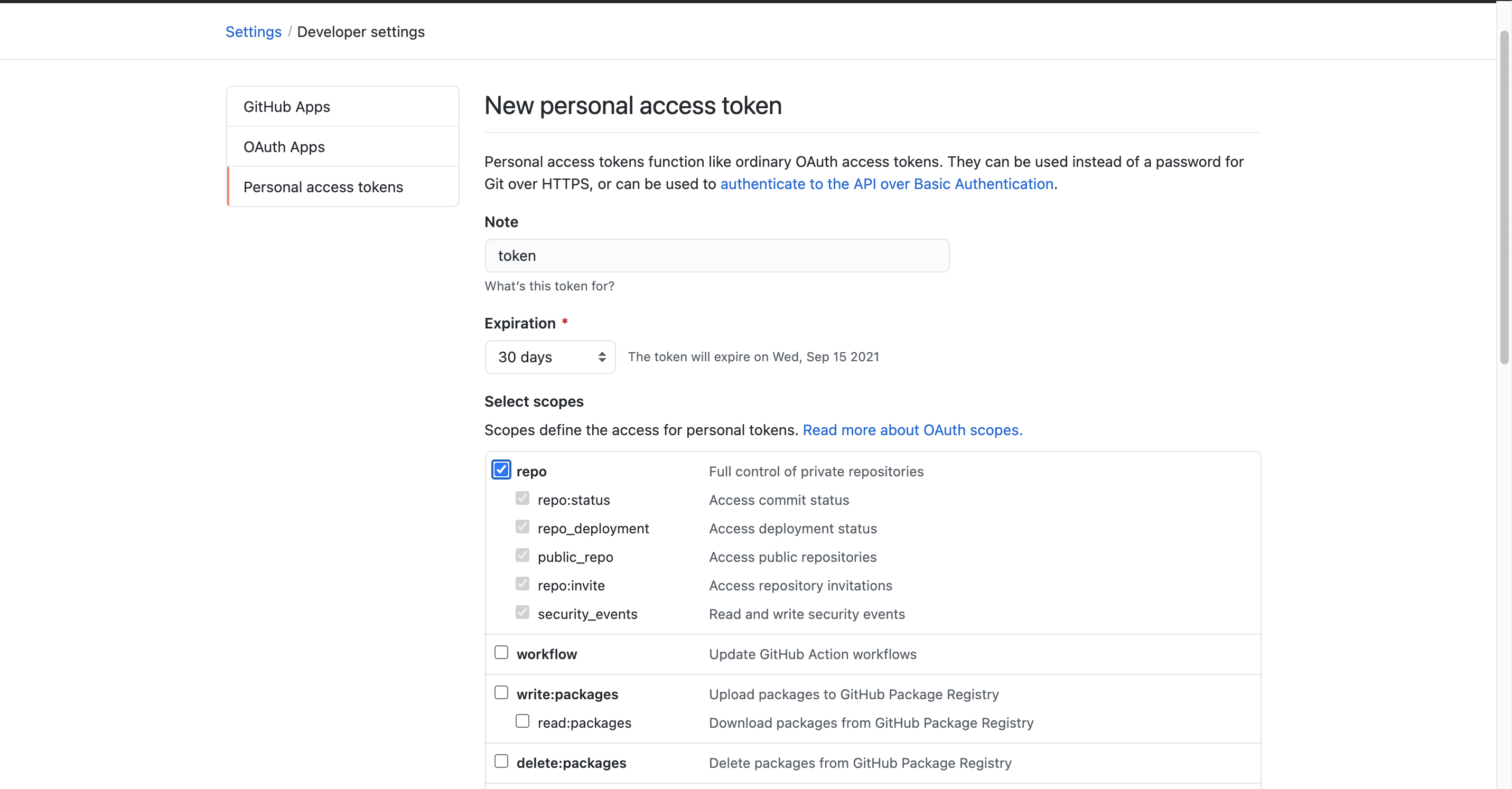Enable the delete:packages scope checkbox
The image size is (1512, 789).
(x=501, y=762)
